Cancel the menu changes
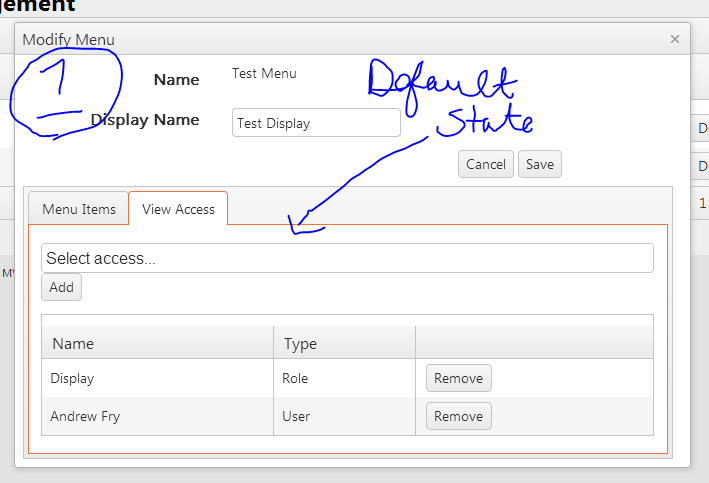 (x=486, y=164)
